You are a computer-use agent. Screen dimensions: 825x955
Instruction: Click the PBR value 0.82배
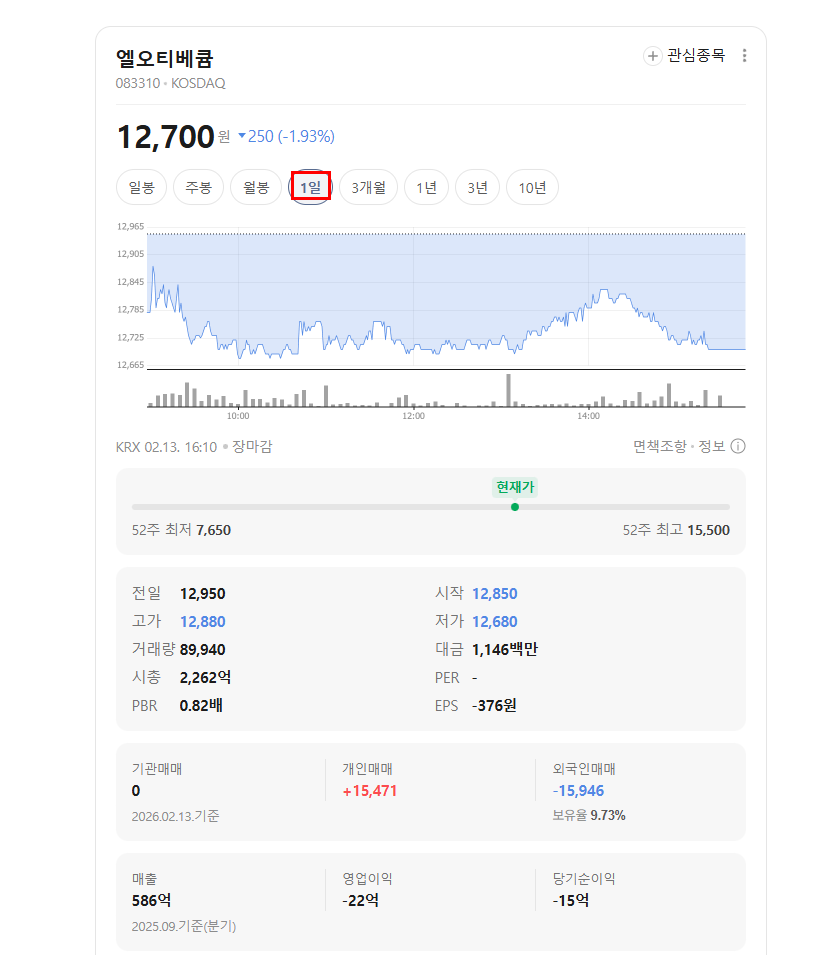coord(201,705)
